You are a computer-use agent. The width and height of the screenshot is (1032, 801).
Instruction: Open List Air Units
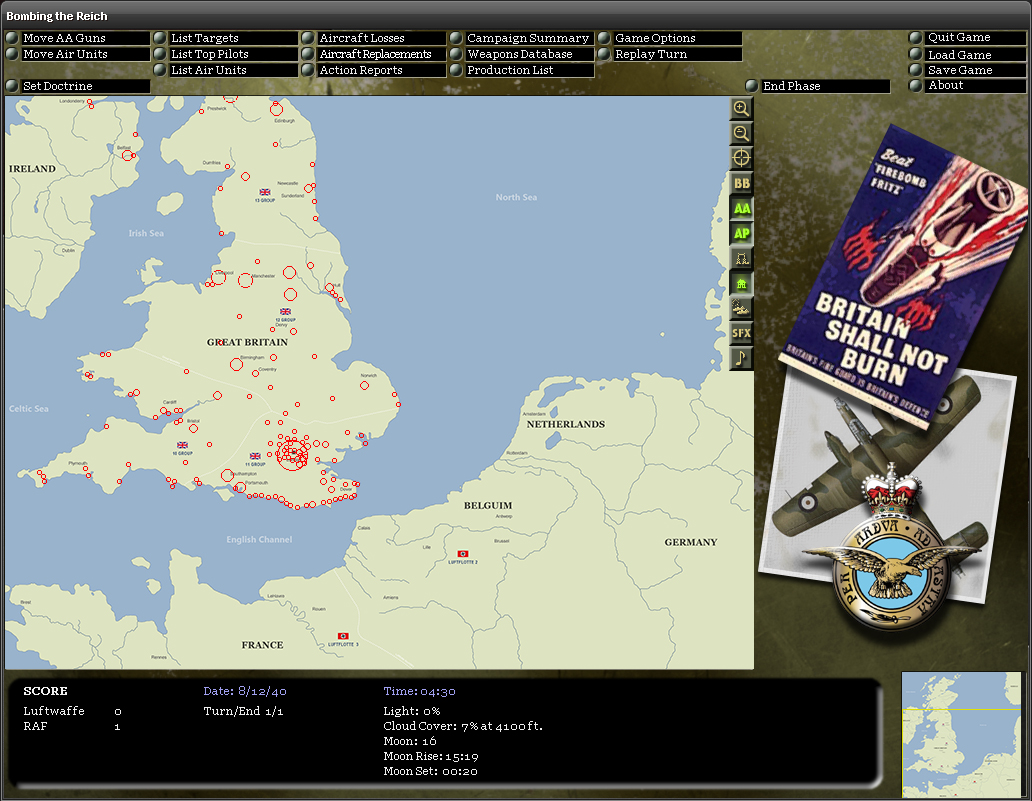(226, 70)
